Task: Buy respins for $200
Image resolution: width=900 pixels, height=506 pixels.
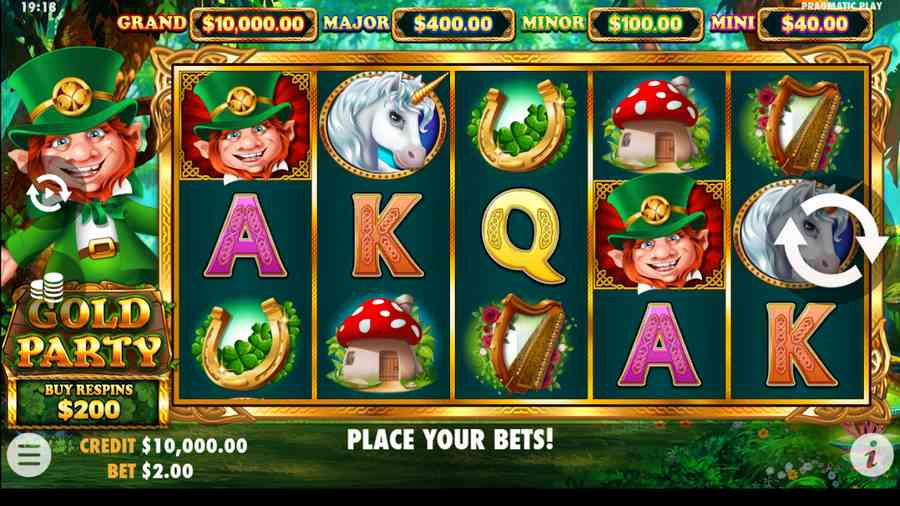Action: pos(89,401)
